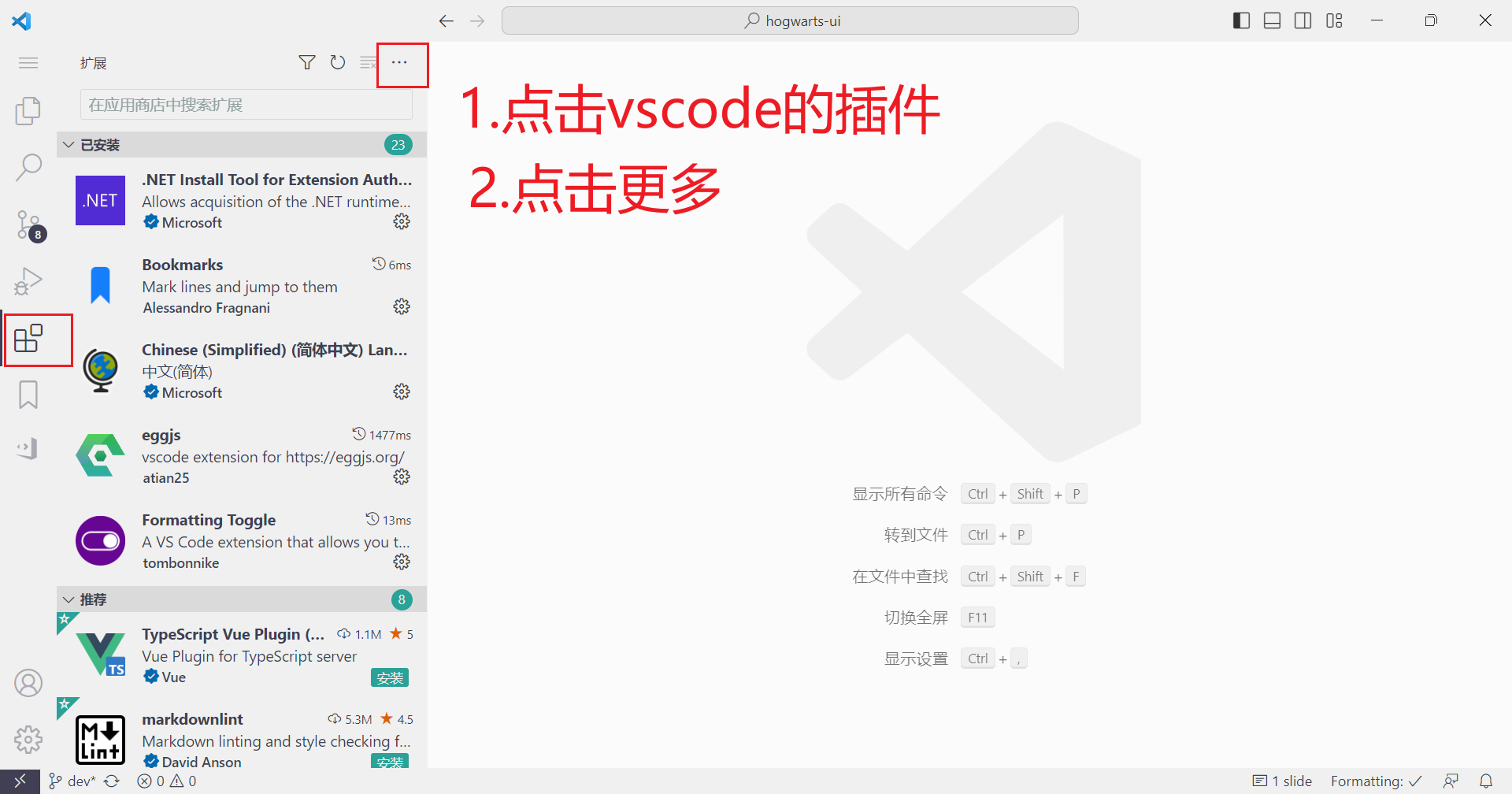Open manage gear for Bookmarks extension

402,306
